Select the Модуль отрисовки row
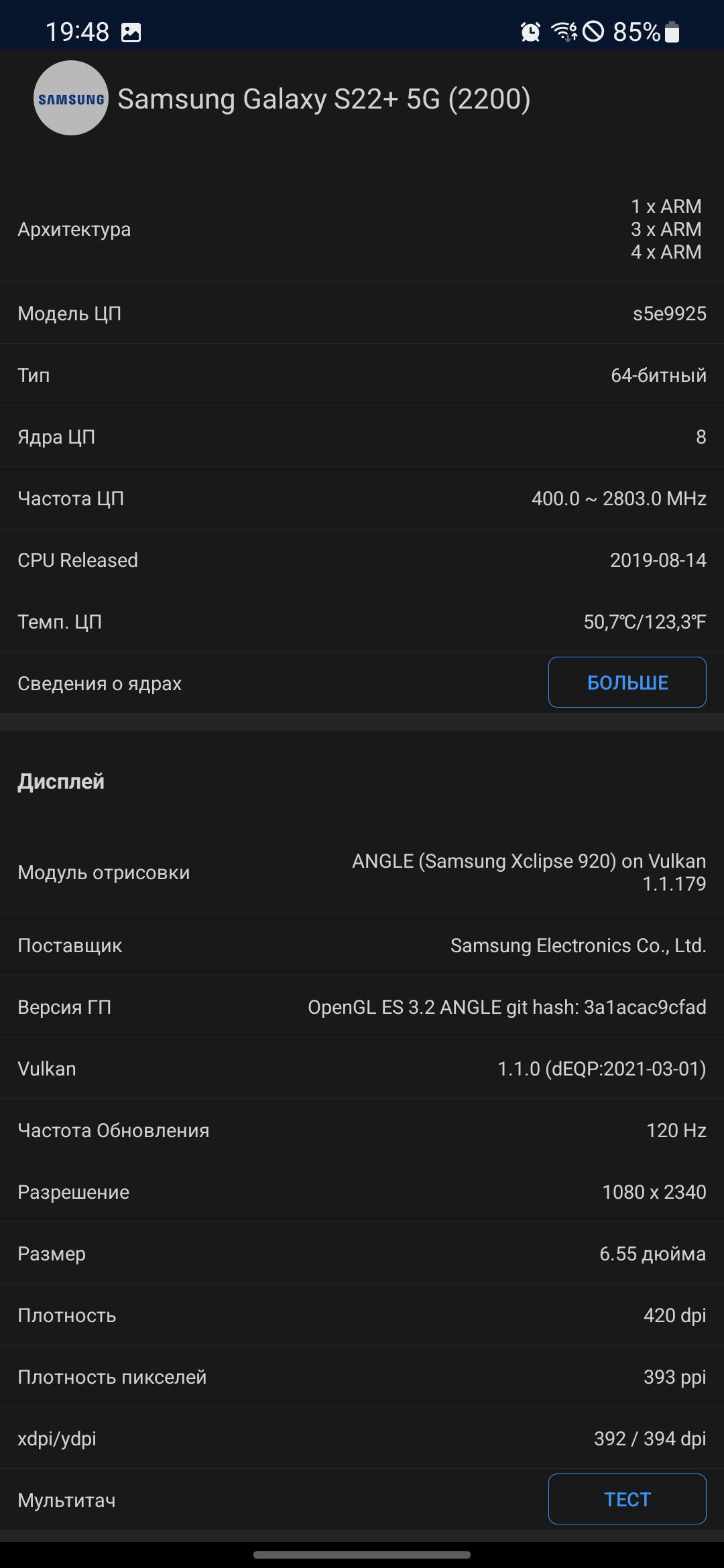The image size is (724, 1568). click(362, 872)
